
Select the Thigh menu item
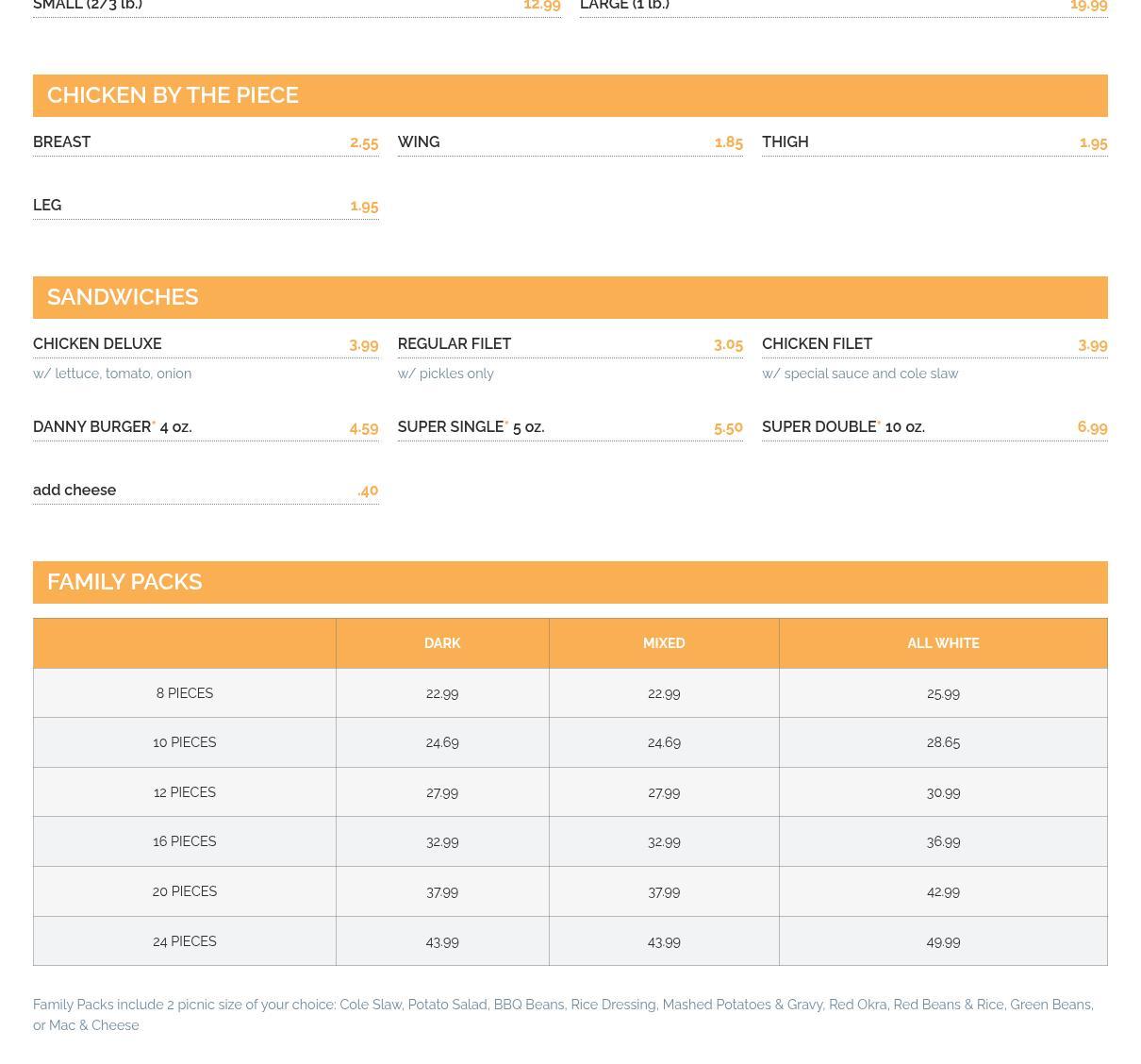(x=785, y=142)
